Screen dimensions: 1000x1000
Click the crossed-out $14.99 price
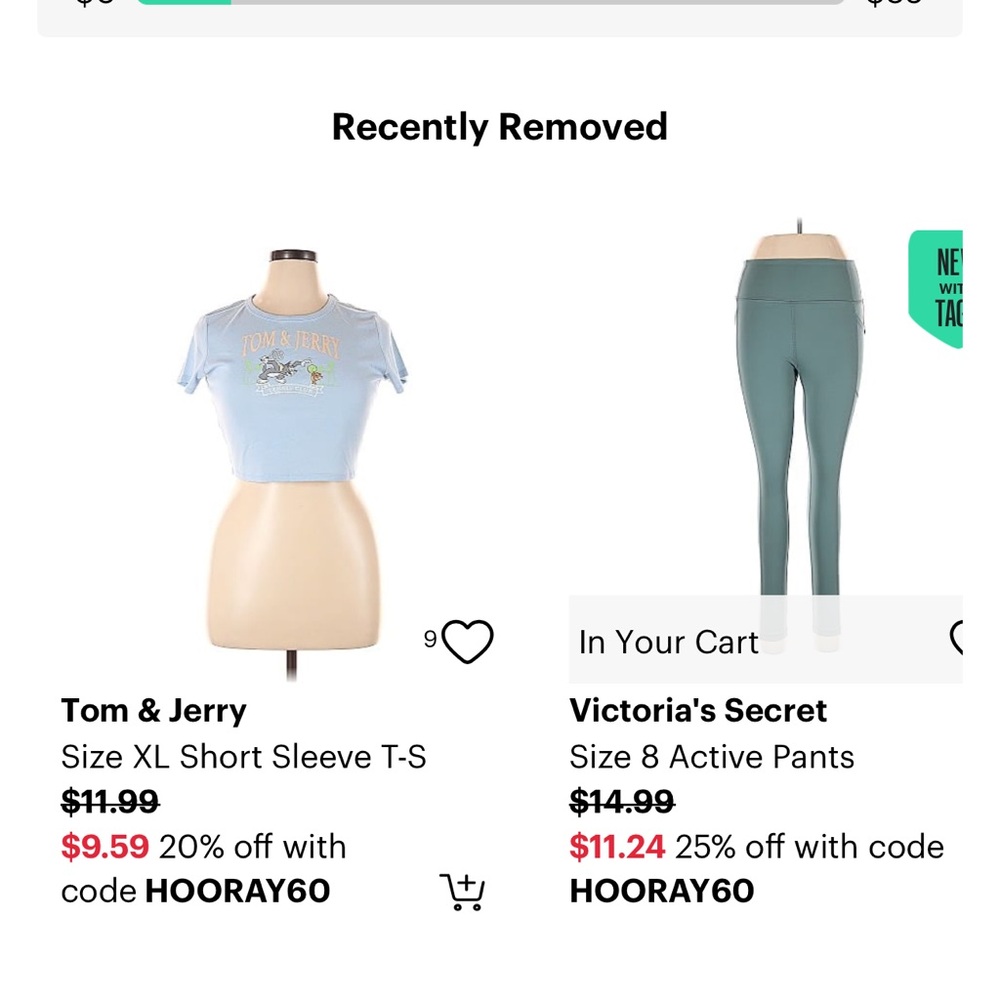622,802
